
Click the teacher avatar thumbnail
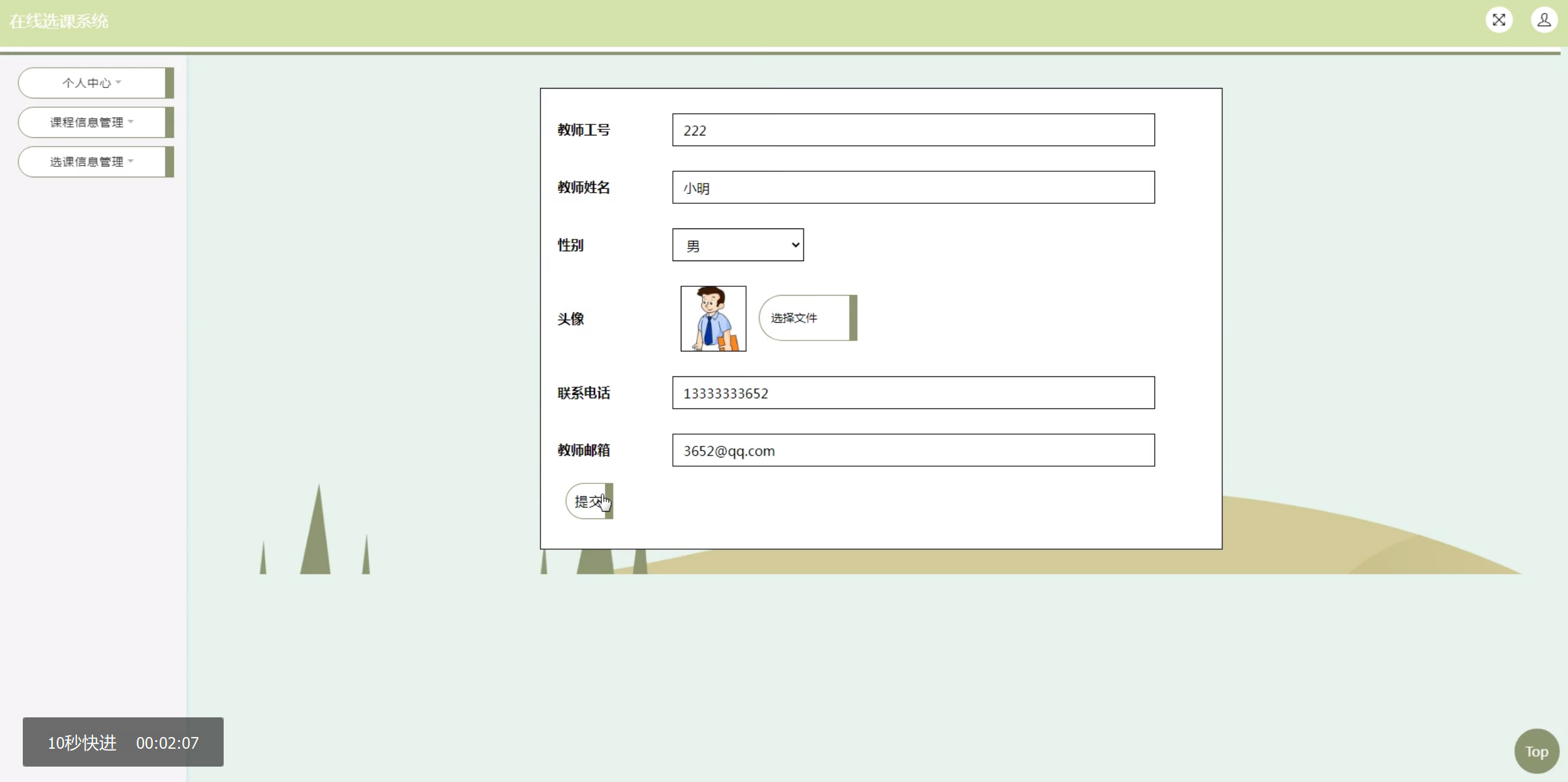pos(713,318)
